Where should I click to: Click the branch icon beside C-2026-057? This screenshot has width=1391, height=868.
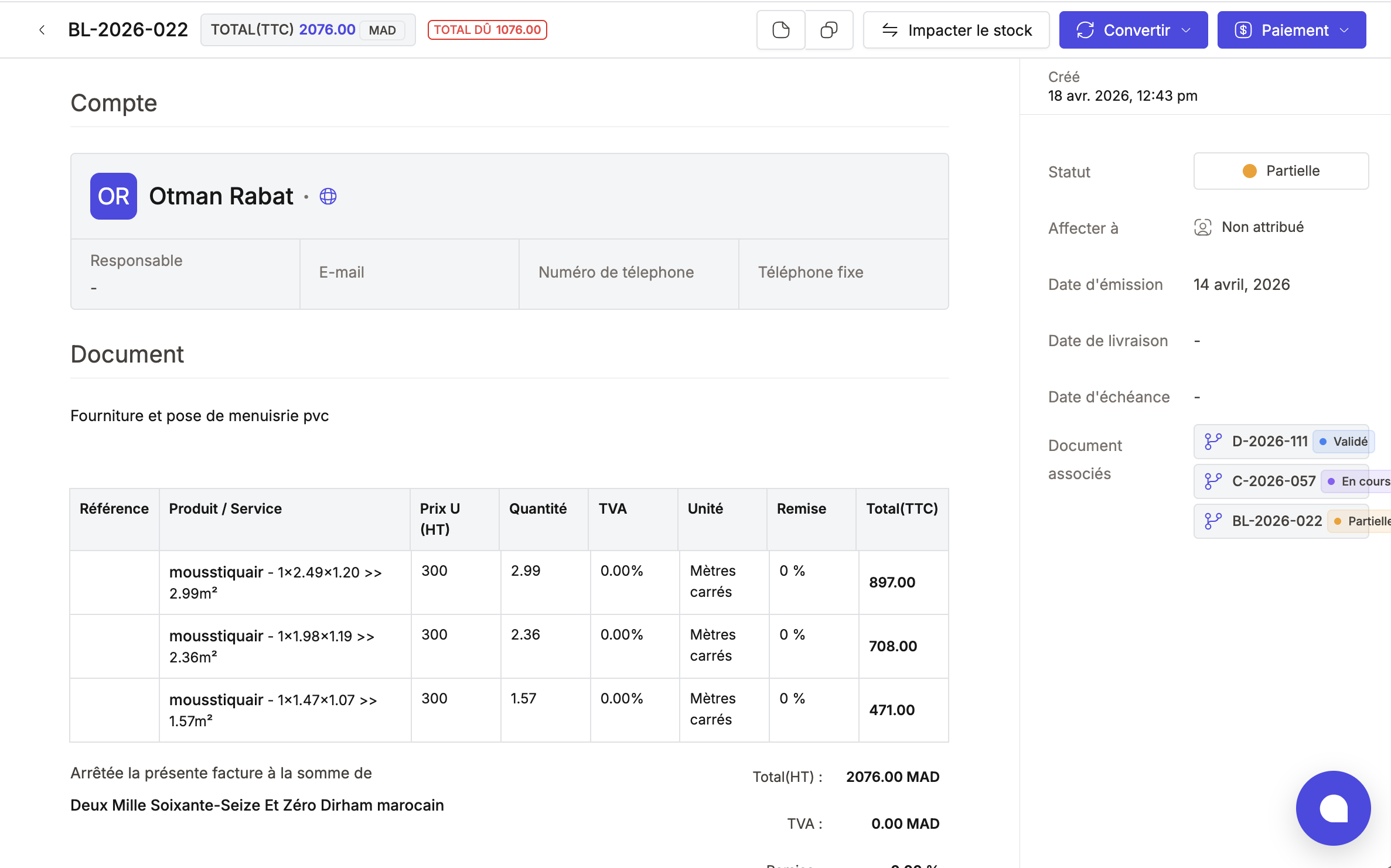[x=1212, y=481]
